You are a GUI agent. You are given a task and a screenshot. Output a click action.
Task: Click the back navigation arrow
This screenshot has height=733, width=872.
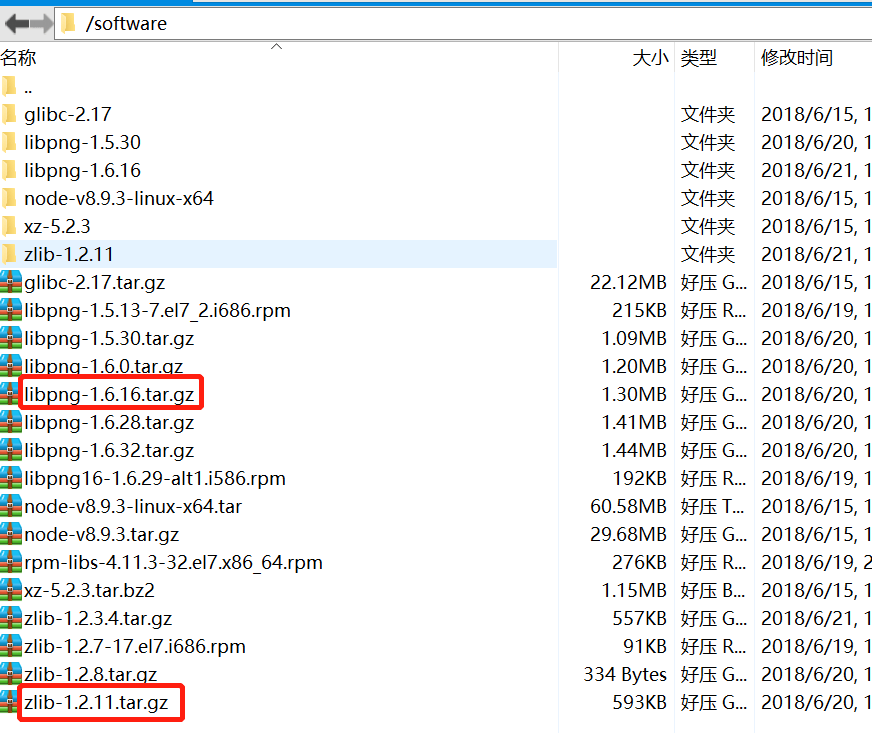[16, 24]
